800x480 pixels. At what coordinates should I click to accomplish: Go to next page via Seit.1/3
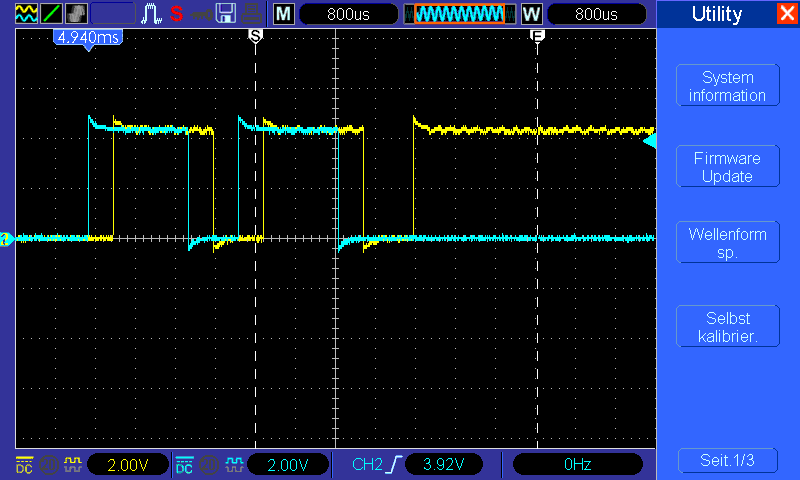pos(728,461)
